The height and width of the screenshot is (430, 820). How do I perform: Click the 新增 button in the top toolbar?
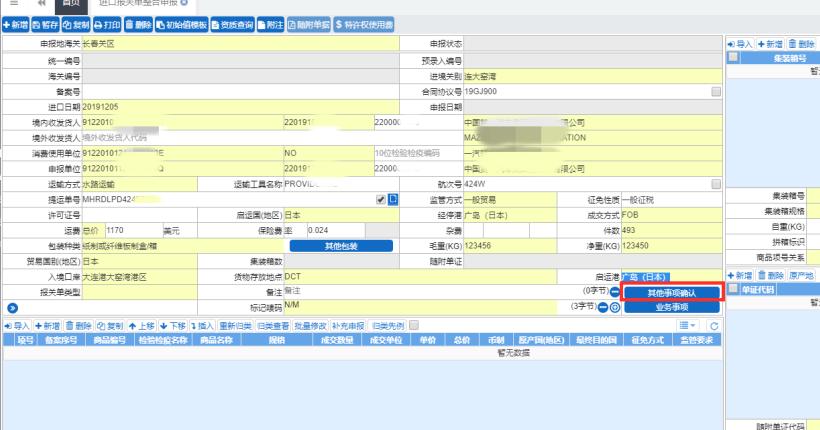point(16,25)
